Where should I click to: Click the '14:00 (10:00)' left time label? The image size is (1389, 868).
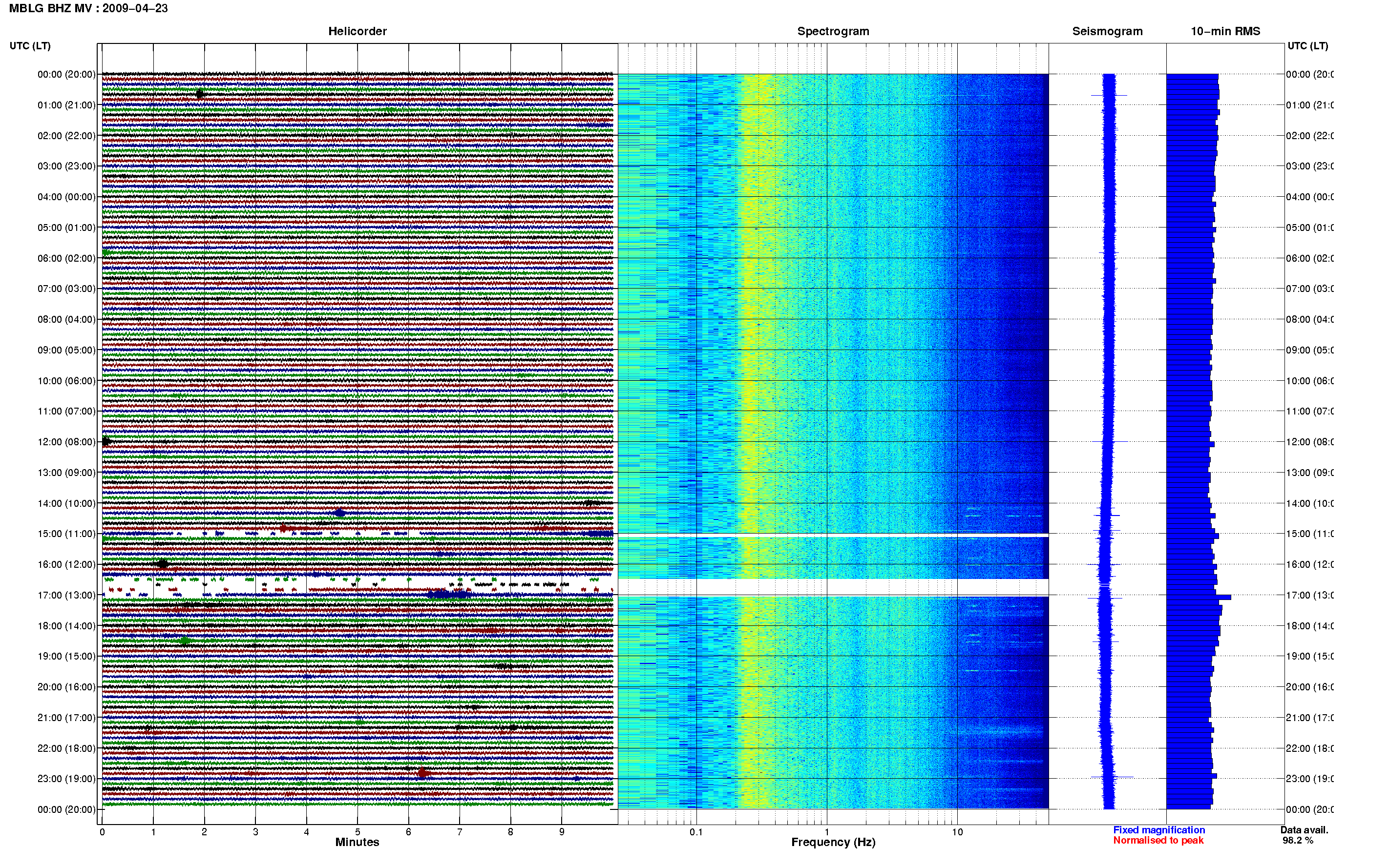[66, 503]
